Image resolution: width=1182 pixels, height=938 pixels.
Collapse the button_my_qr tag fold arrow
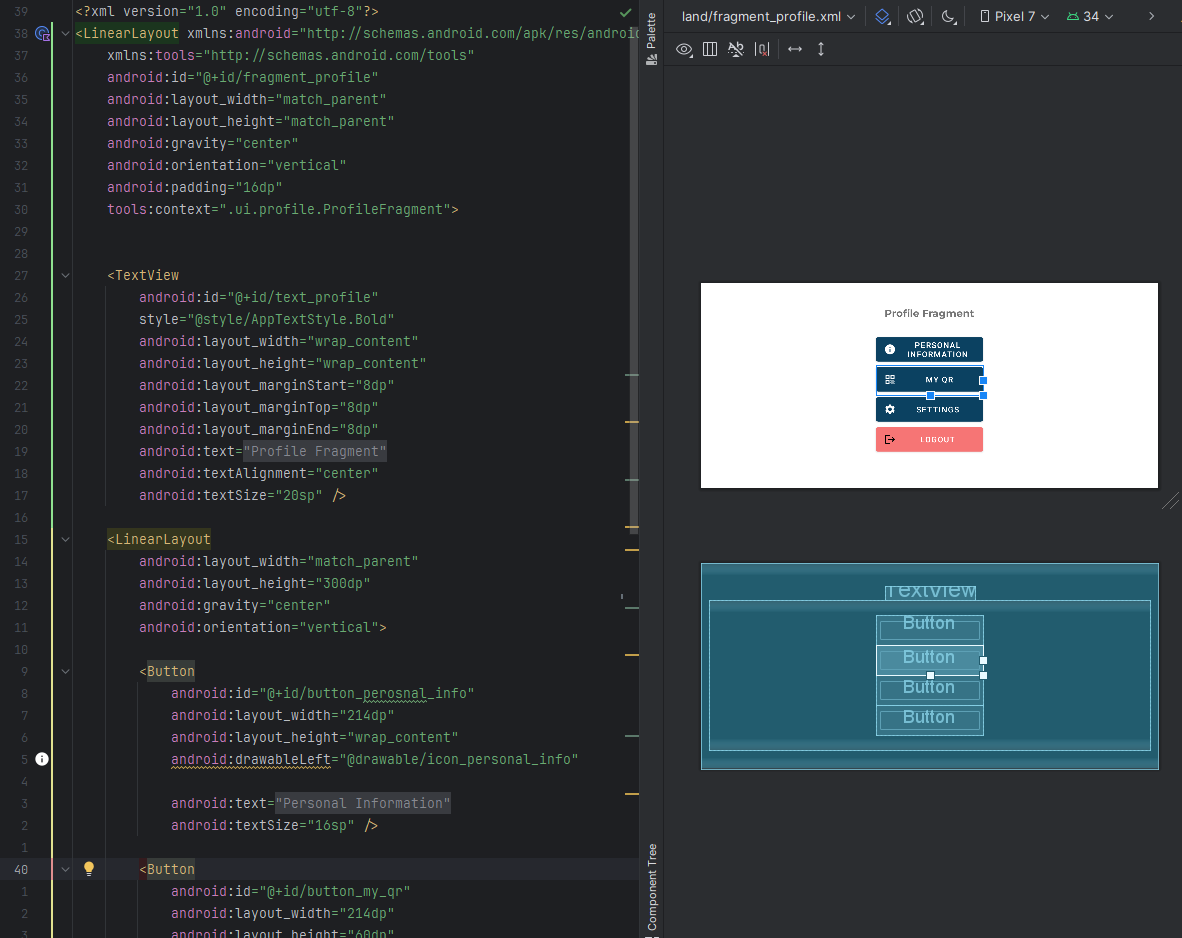click(66, 869)
